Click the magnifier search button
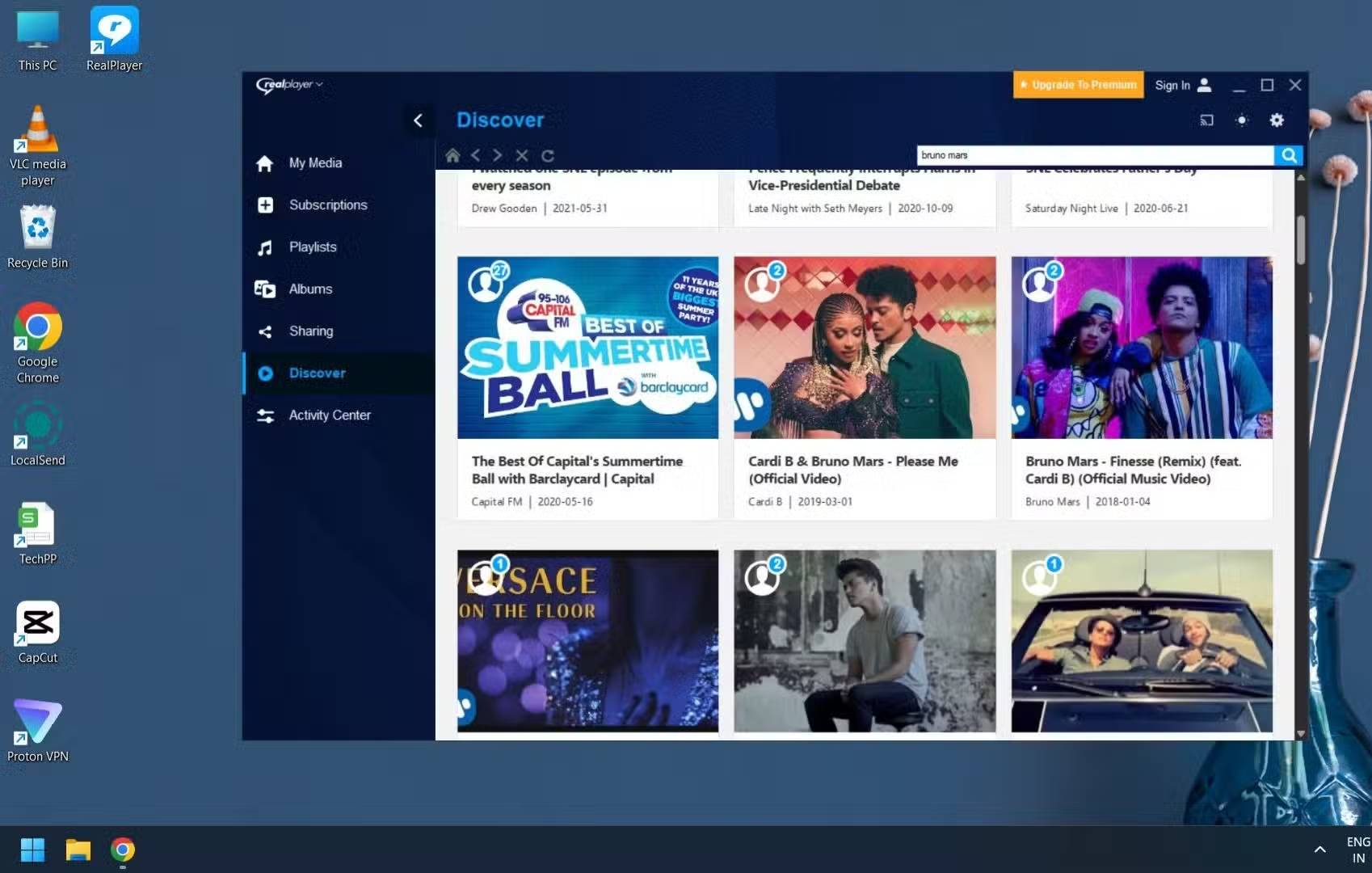Viewport: 1372px width, 873px height. pos(1289,155)
